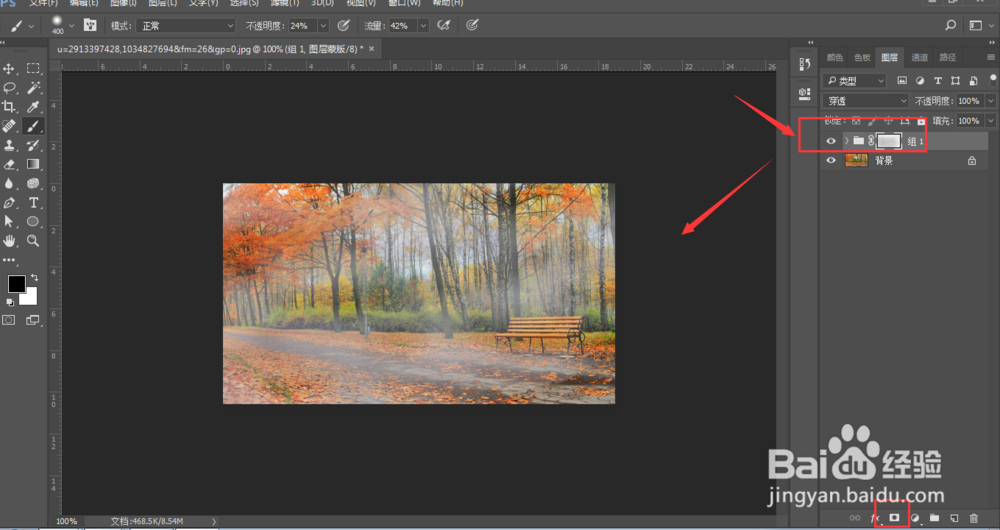Select the Blur tool
The height and width of the screenshot is (530, 1000).
[9, 183]
